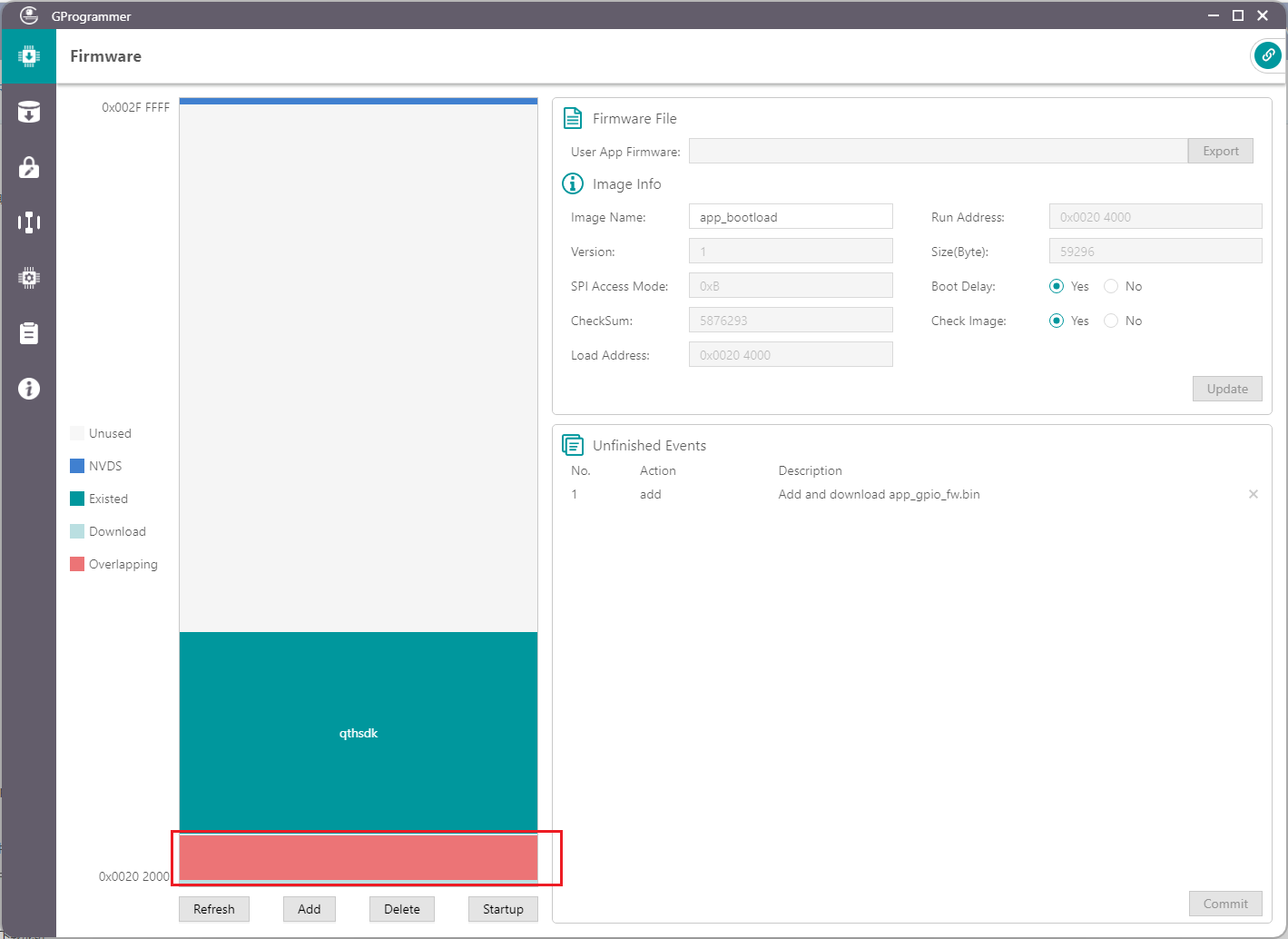Click the Export firmware button
Screen dimensions: 1288x939
1220,151
